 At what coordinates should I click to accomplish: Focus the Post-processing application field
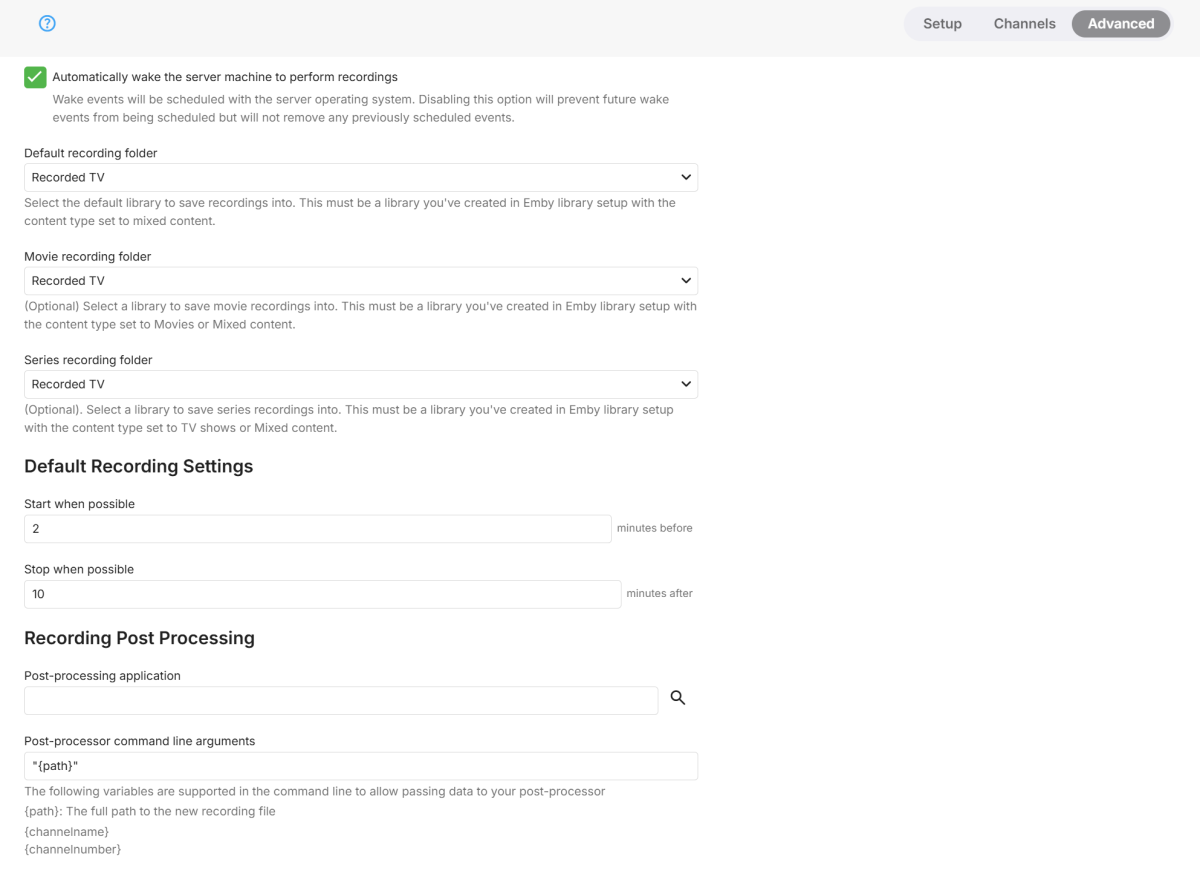tap(340, 700)
